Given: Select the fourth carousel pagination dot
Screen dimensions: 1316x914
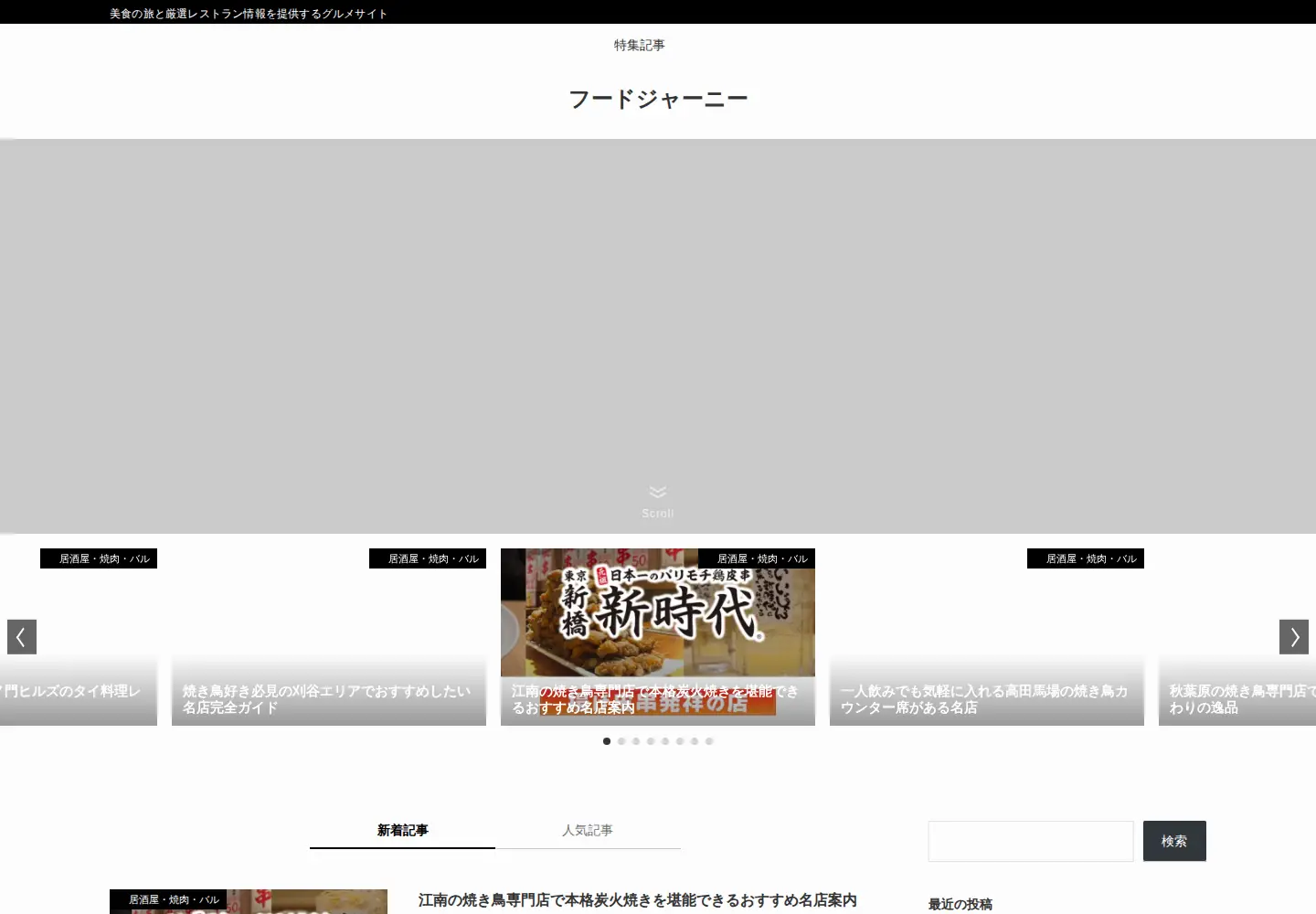Looking at the screenshot, I should pyautogui.click(x=651, y=741).
